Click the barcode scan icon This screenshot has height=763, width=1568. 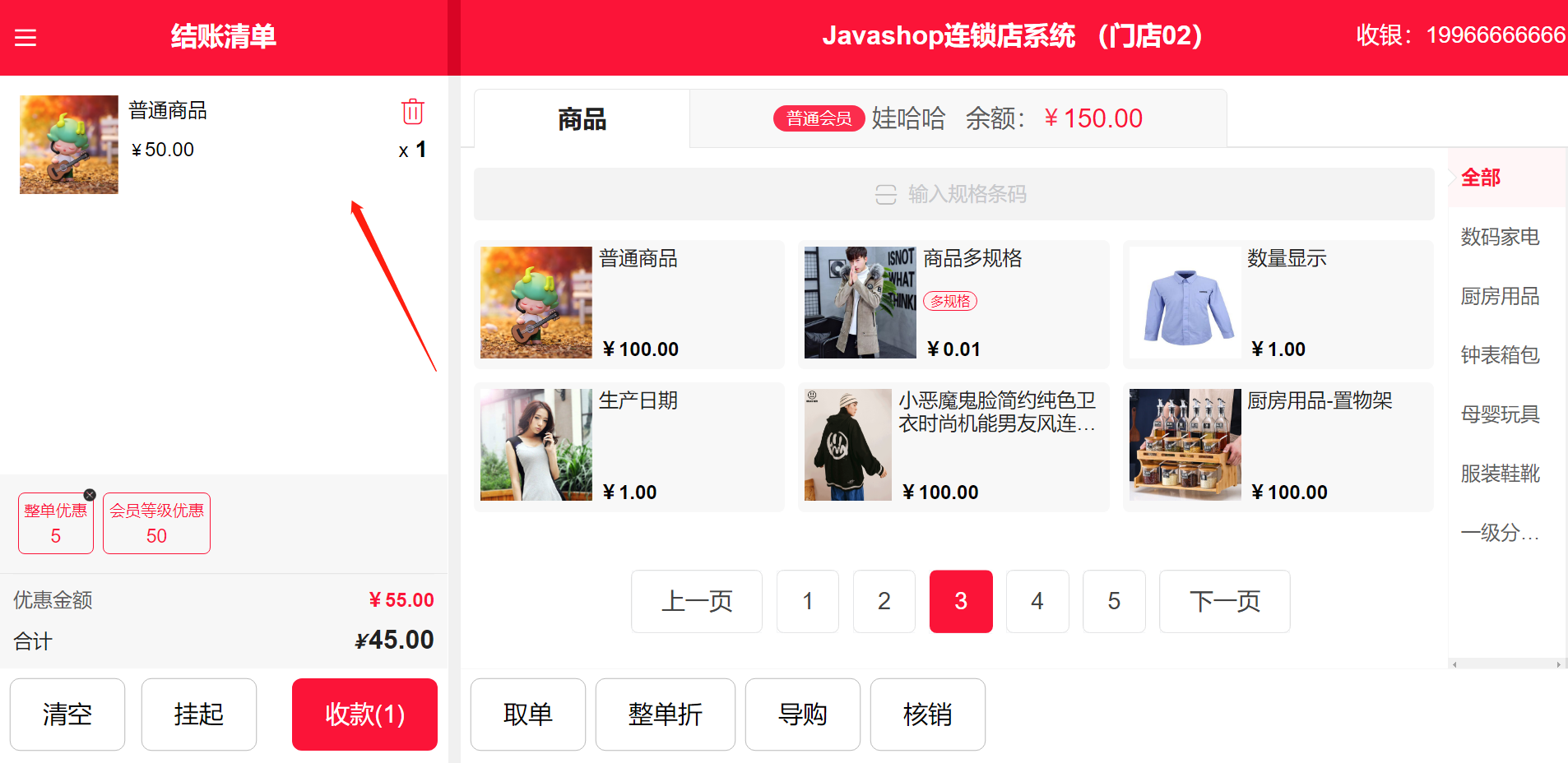tap(885, 194)
